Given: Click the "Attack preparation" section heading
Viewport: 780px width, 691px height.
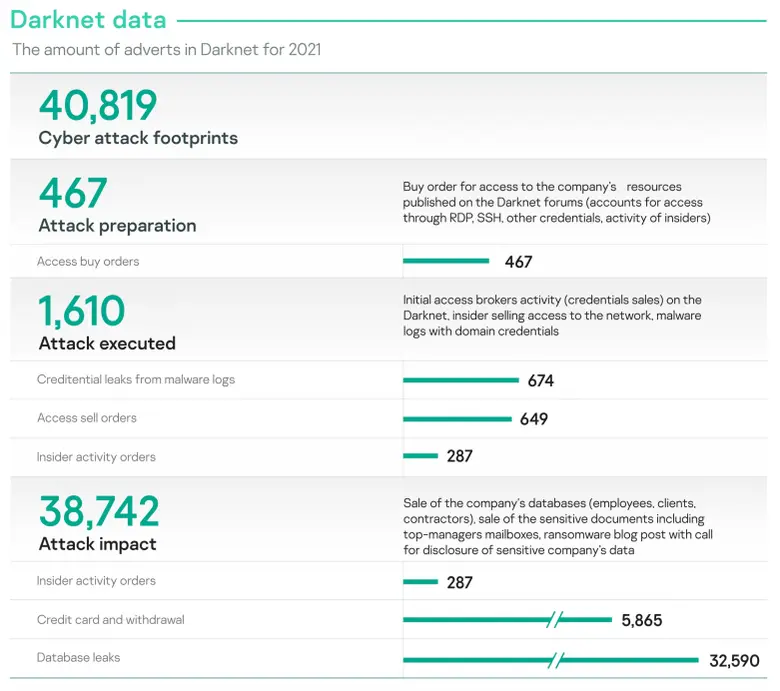Looking at the screenshot, I should click(x=117, y=225).
